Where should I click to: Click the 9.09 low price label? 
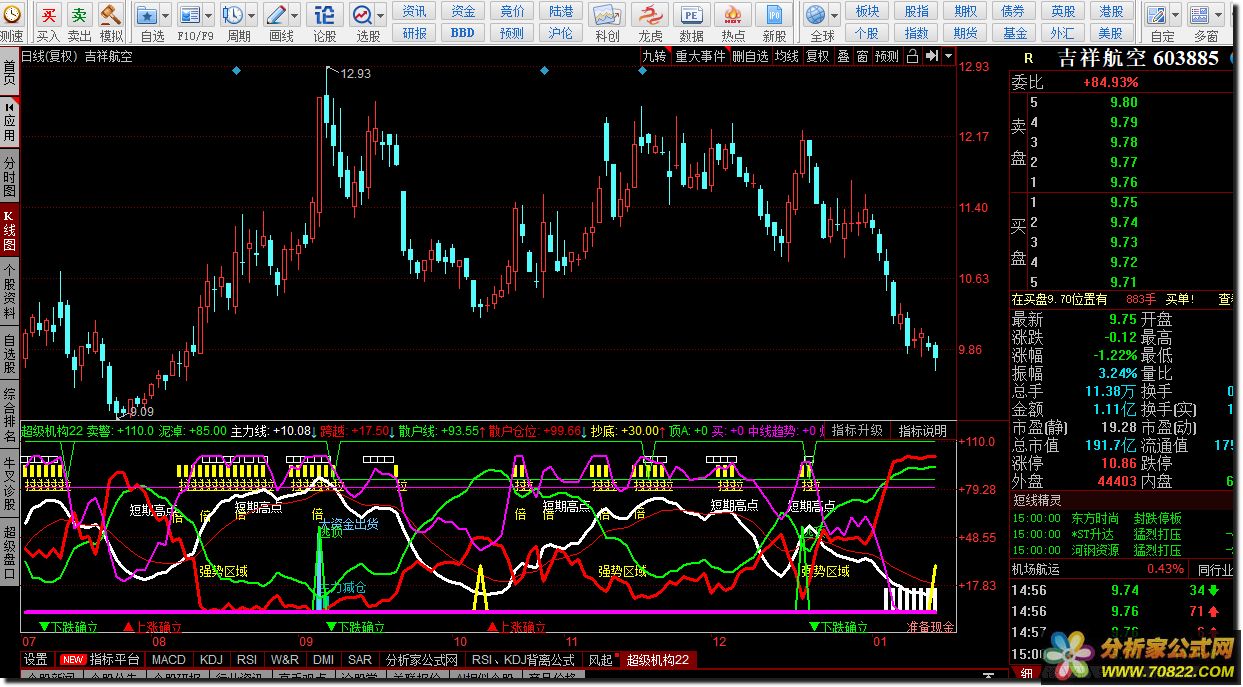click(141, 411)
